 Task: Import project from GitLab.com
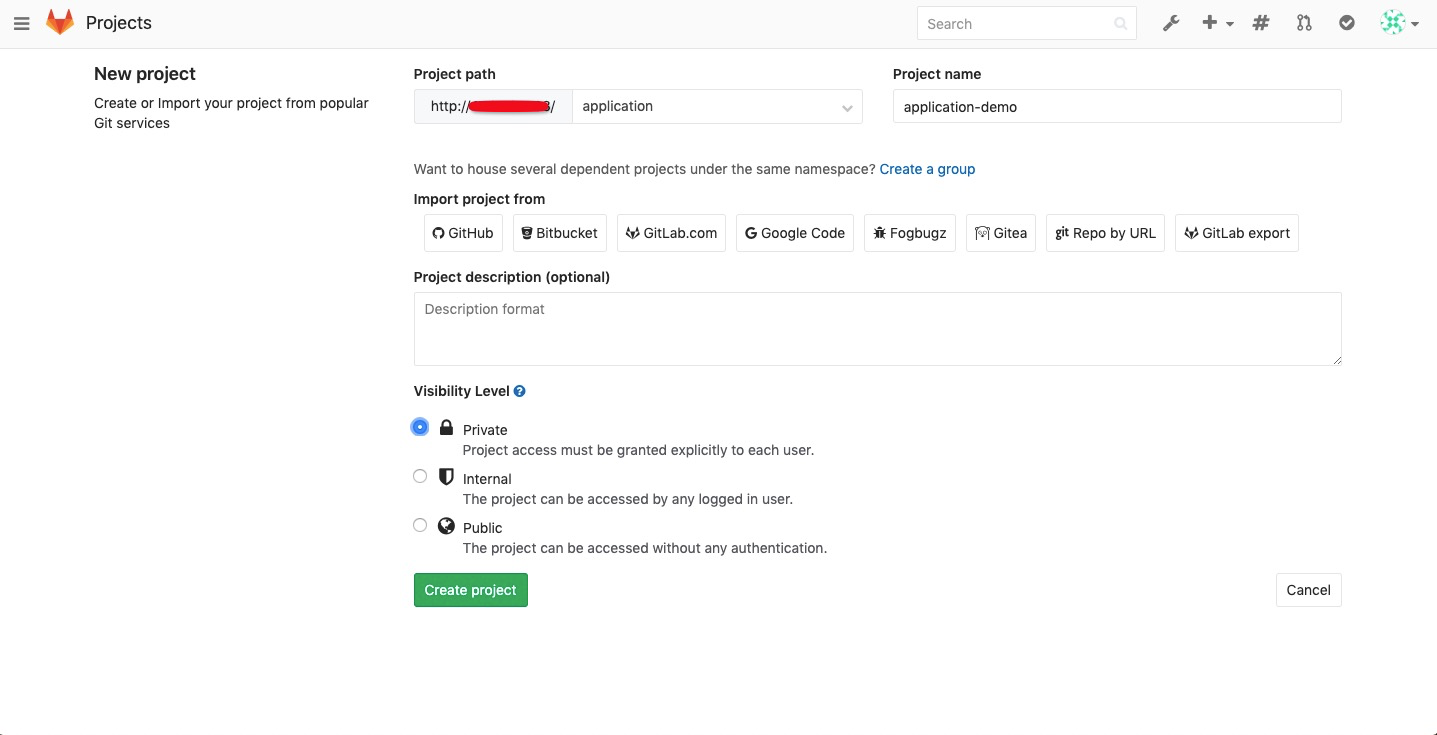(x=671, y=233)
